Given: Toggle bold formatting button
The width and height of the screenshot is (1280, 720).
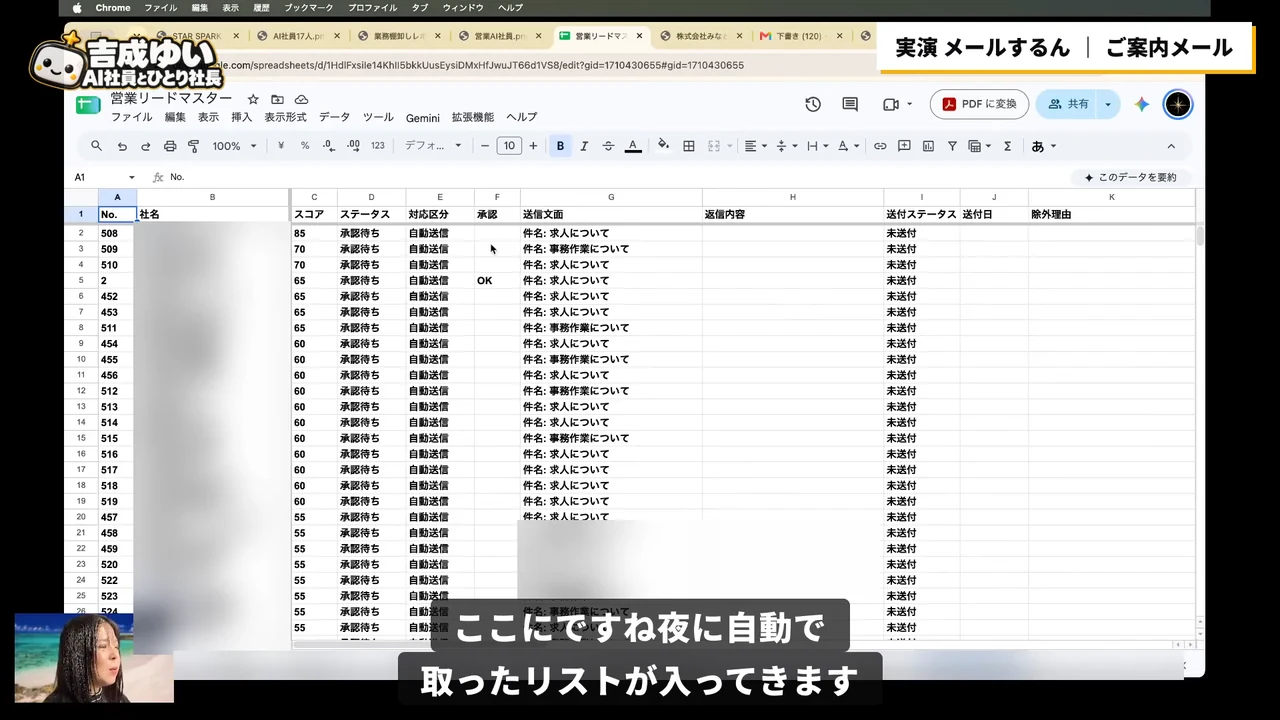Looking at the screenshot, I should pos(560,146).
